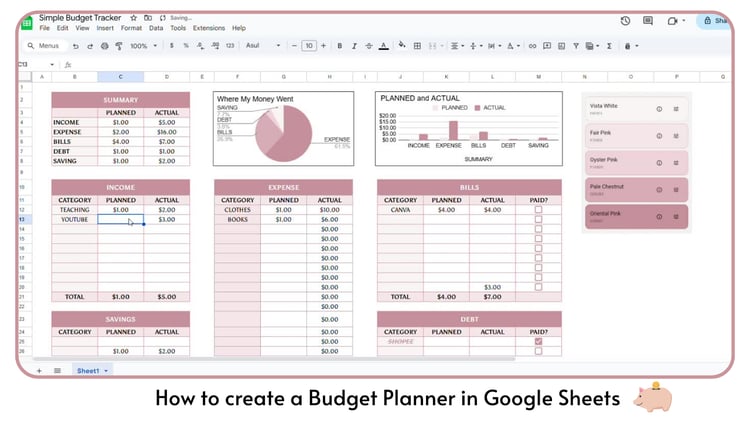Viewport: 750px width, 421px height.
Task: Decrease font size with minus button
Action: [294, 46]
